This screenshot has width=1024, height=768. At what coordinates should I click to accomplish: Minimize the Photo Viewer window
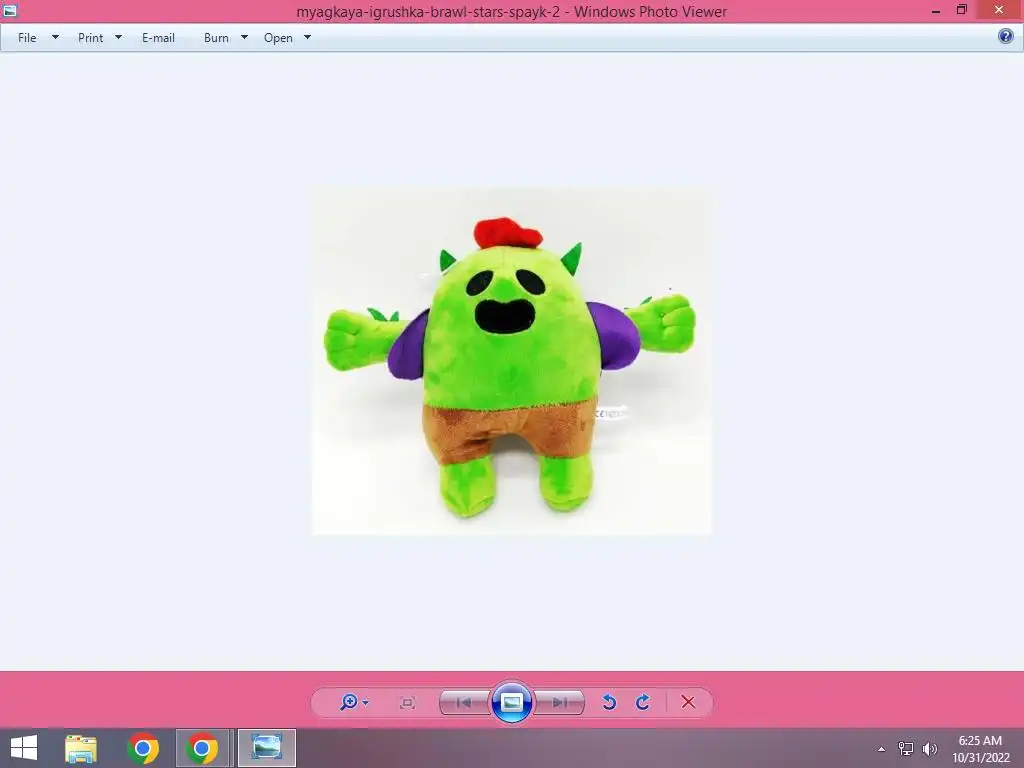(x=936, y=11)
